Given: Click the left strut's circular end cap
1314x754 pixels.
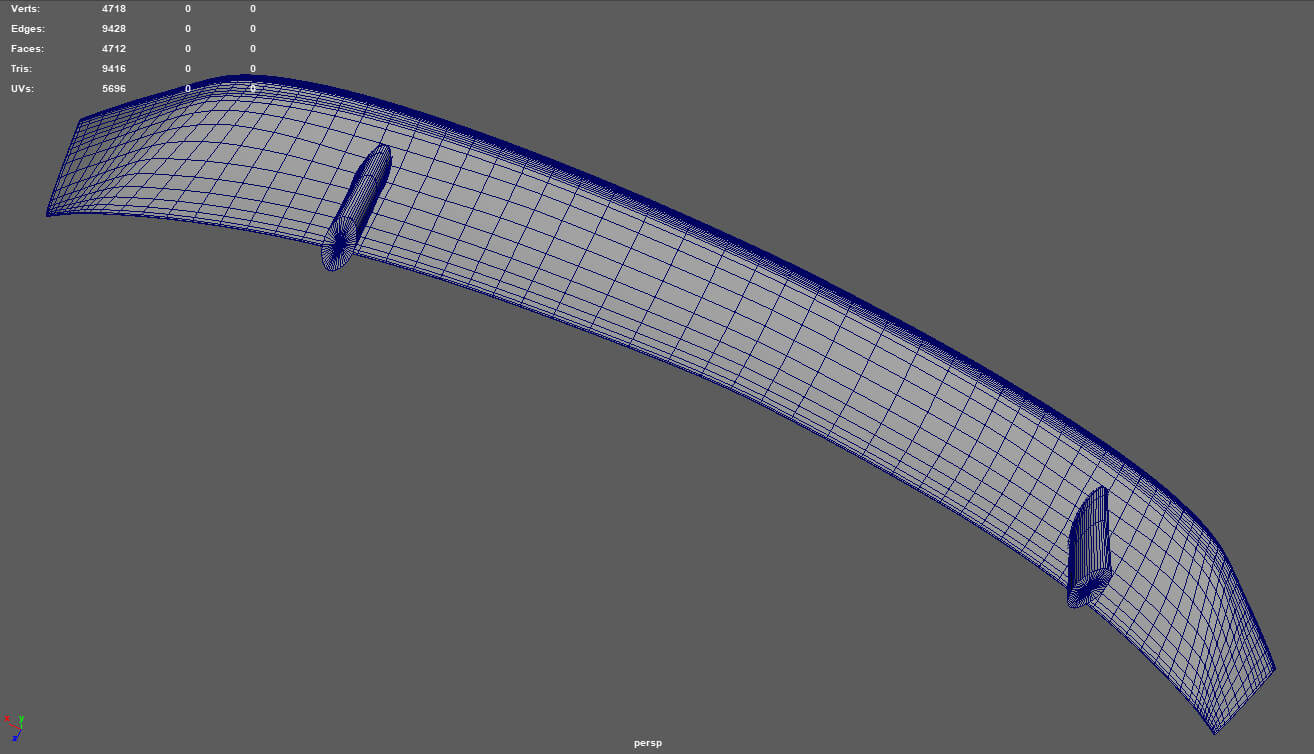Looking at the screenshot, I should click(338, 243).
